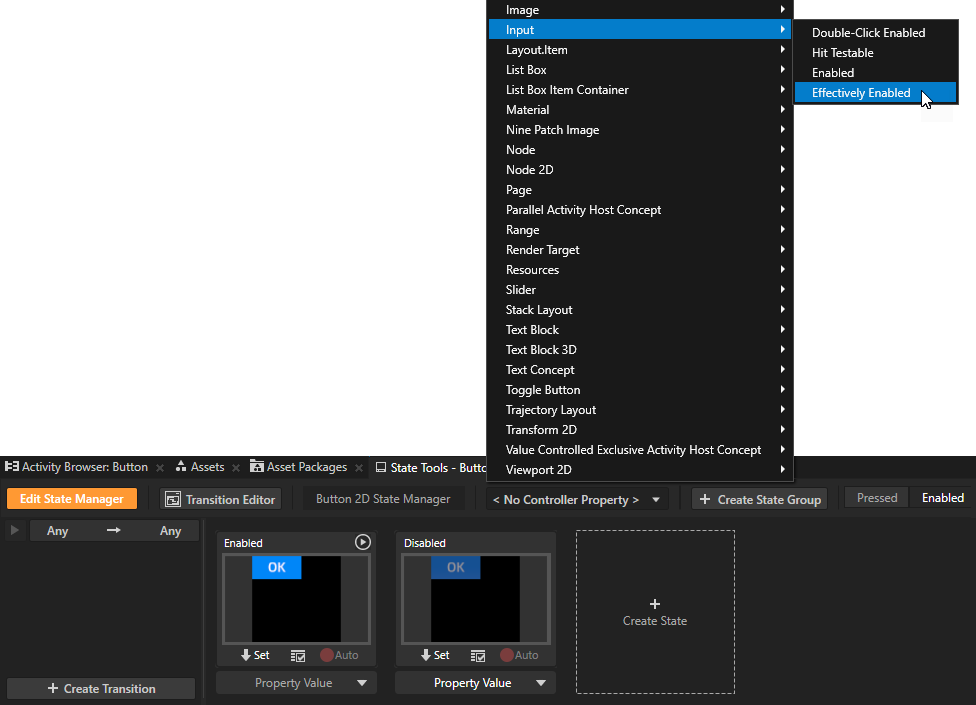Click the property-list icon beside Set in Enabled state
The image size is (976, 705).
(x=298, y=655)
